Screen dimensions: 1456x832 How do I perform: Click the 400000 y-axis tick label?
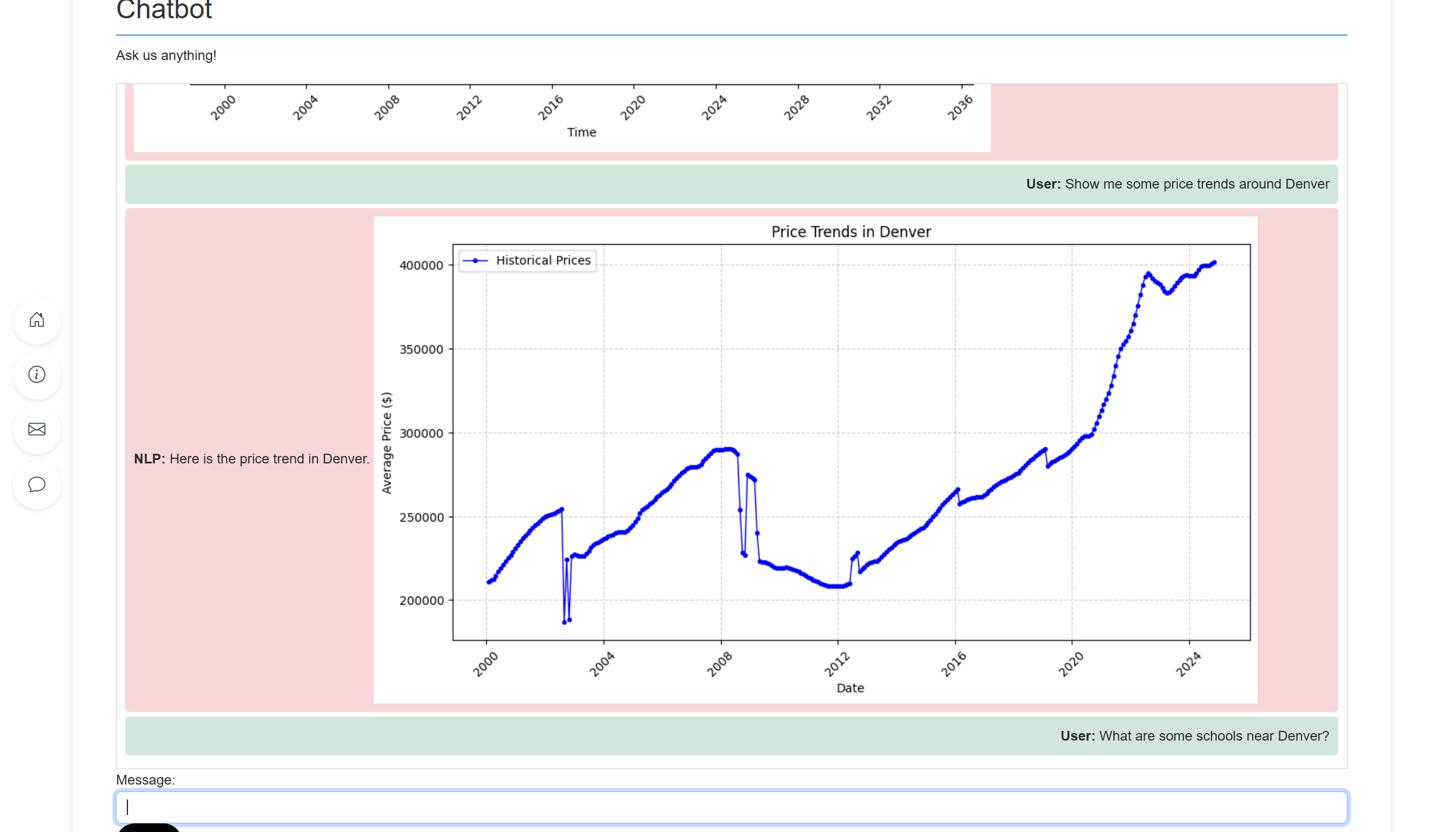click(x=421, y=266)
